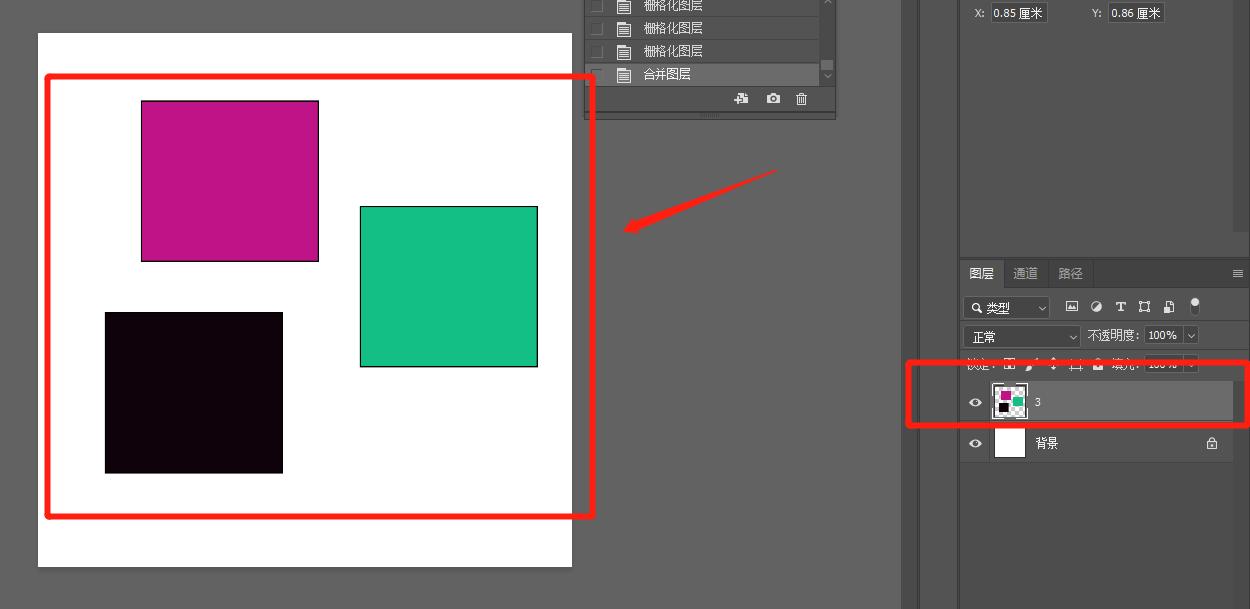Switch to the 图层 tab
The height and width of the screenshot is (609, 1250).
[982, 273]
